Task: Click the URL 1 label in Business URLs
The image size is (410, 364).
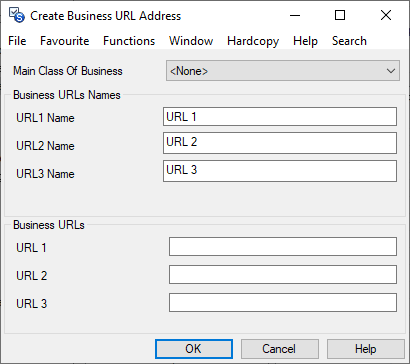Action: (31, 248)
